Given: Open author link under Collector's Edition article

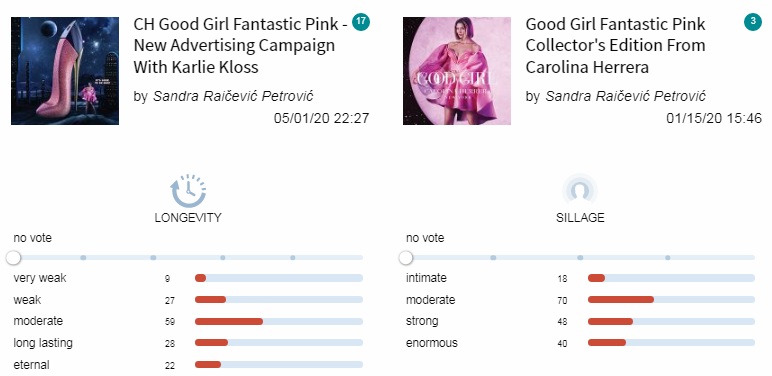Looking at the screenshot, I should (x=625, y=96).
